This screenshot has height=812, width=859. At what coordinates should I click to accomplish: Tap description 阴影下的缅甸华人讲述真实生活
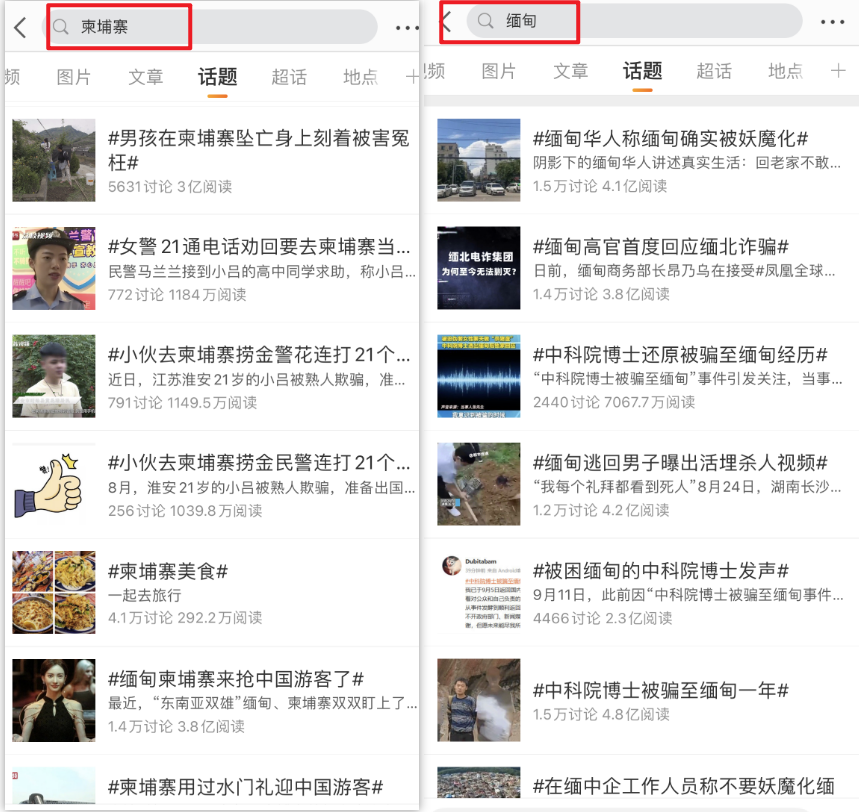686,163
